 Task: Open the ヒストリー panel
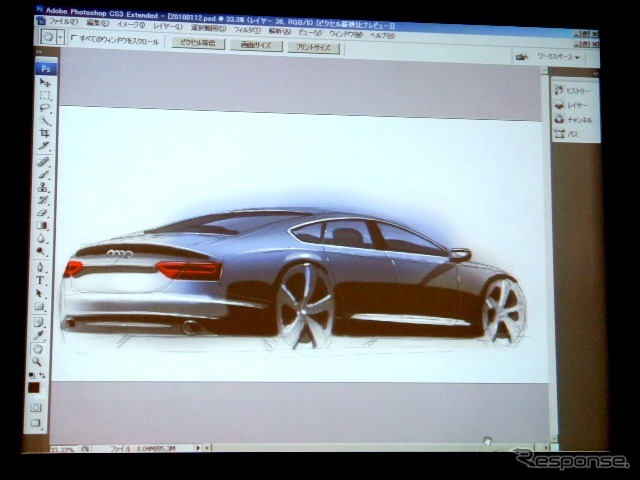tap(572, 91)
